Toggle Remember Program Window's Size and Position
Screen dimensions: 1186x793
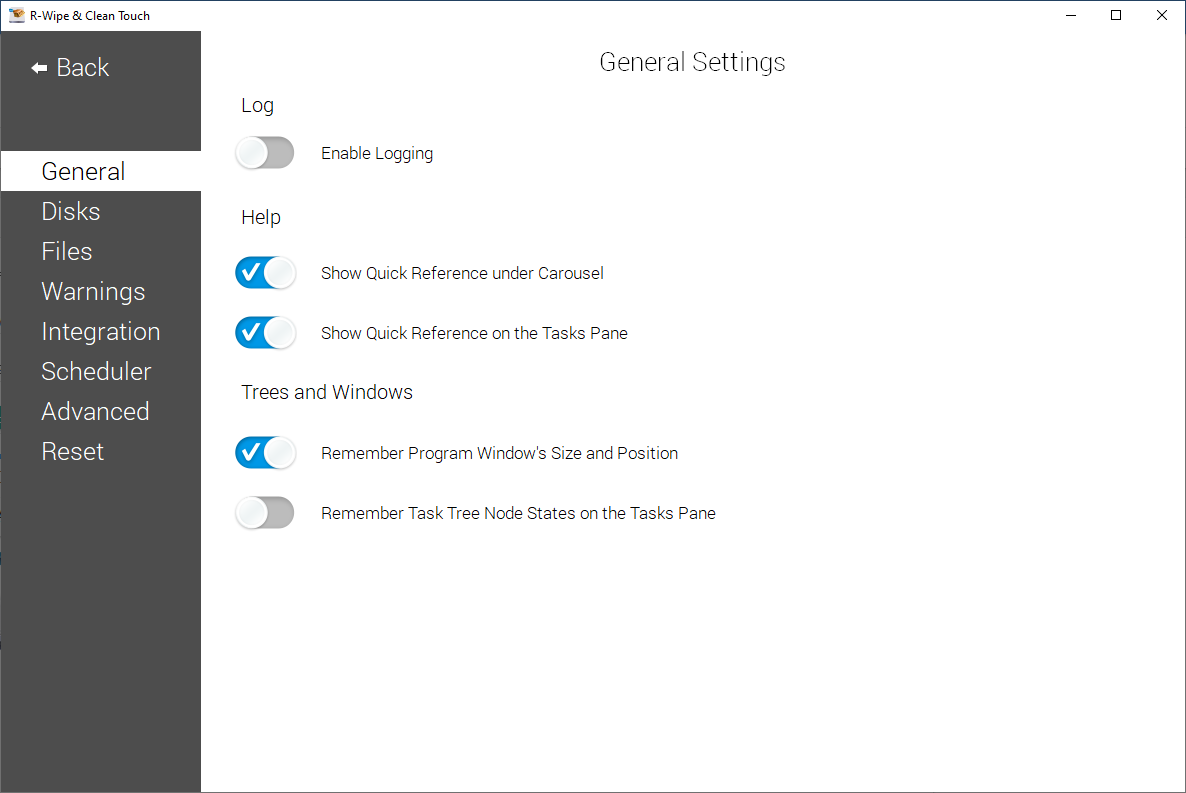pos(265,453)
